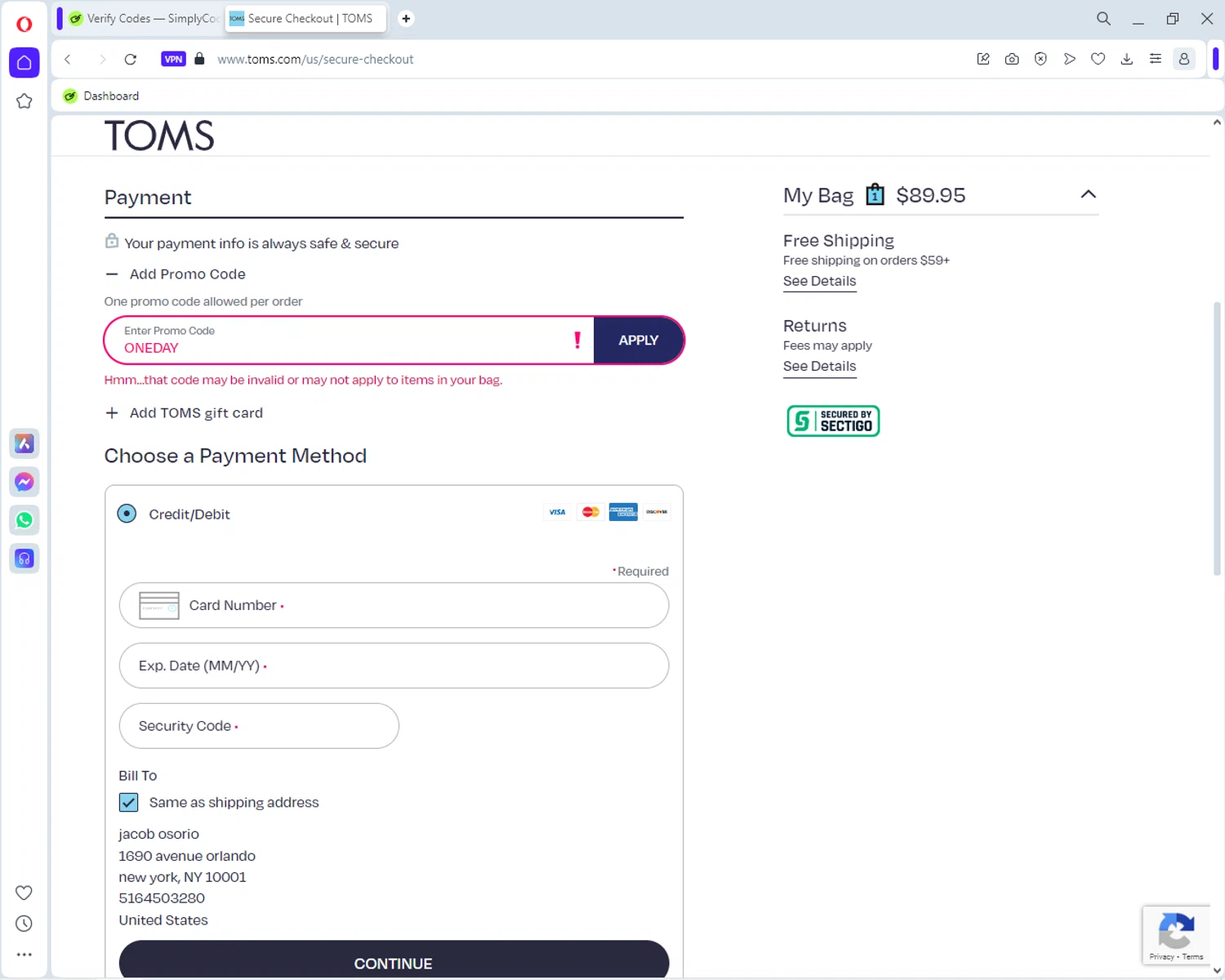Click the Card Number field

pyautogui.click(x=394, y=605)
